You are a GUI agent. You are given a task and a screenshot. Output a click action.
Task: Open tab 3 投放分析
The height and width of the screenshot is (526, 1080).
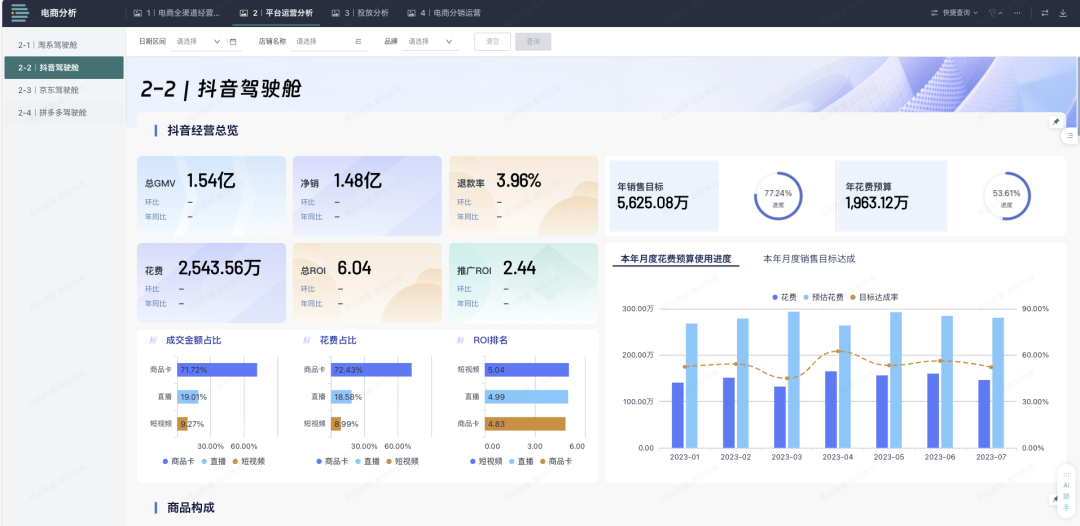pos(360,13)
